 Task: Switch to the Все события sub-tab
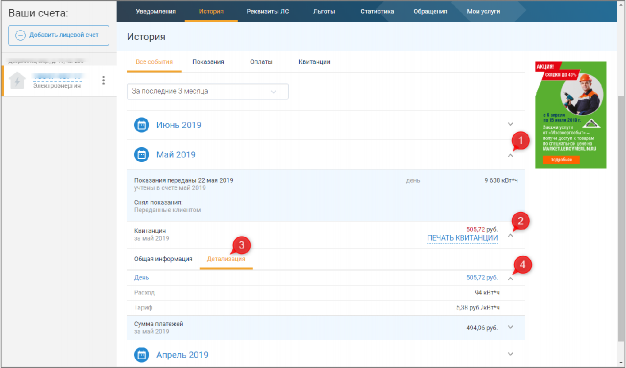pyautogui.click(x=154, y=62)
